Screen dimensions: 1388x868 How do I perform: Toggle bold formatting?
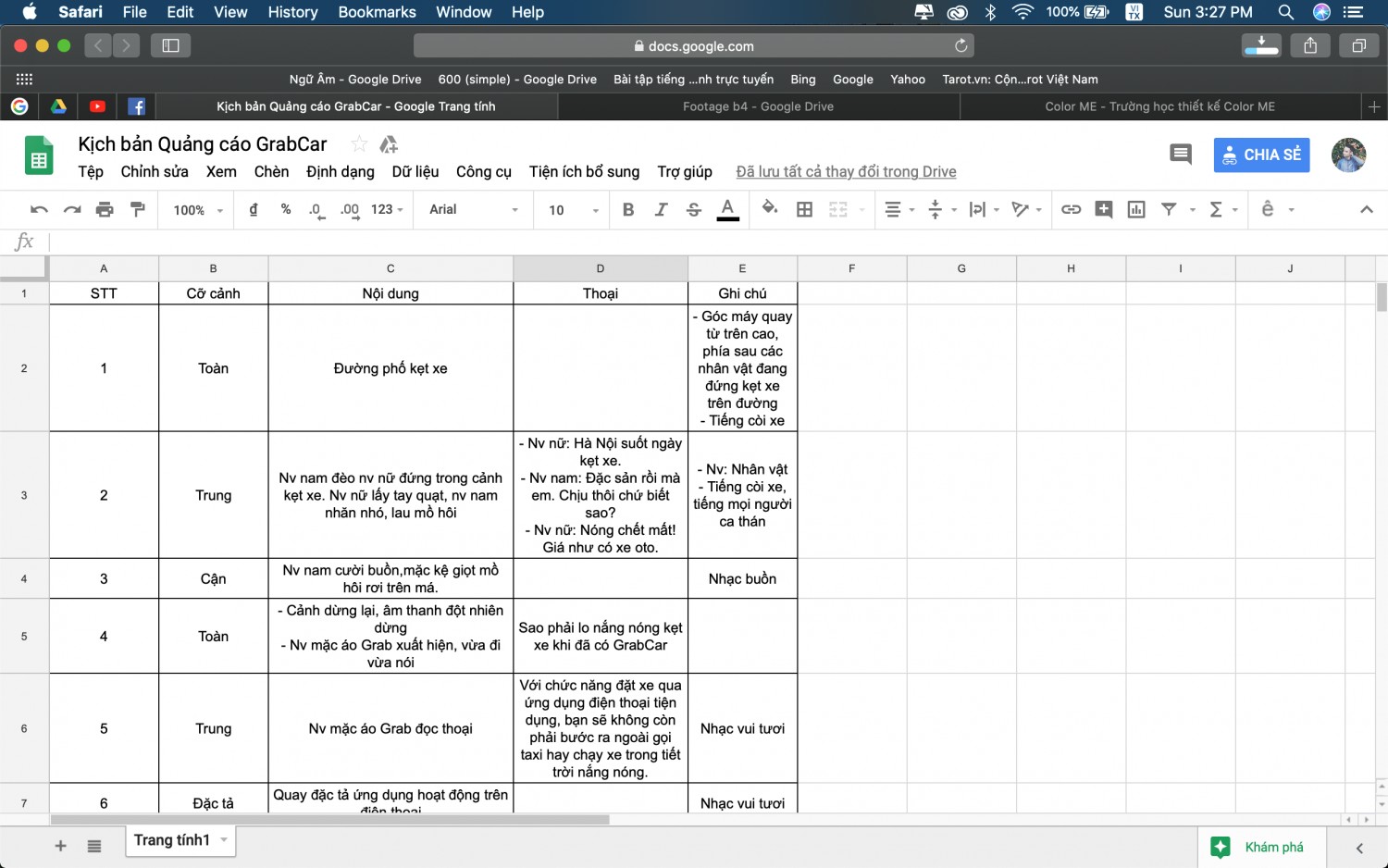(x=628, y=209)
